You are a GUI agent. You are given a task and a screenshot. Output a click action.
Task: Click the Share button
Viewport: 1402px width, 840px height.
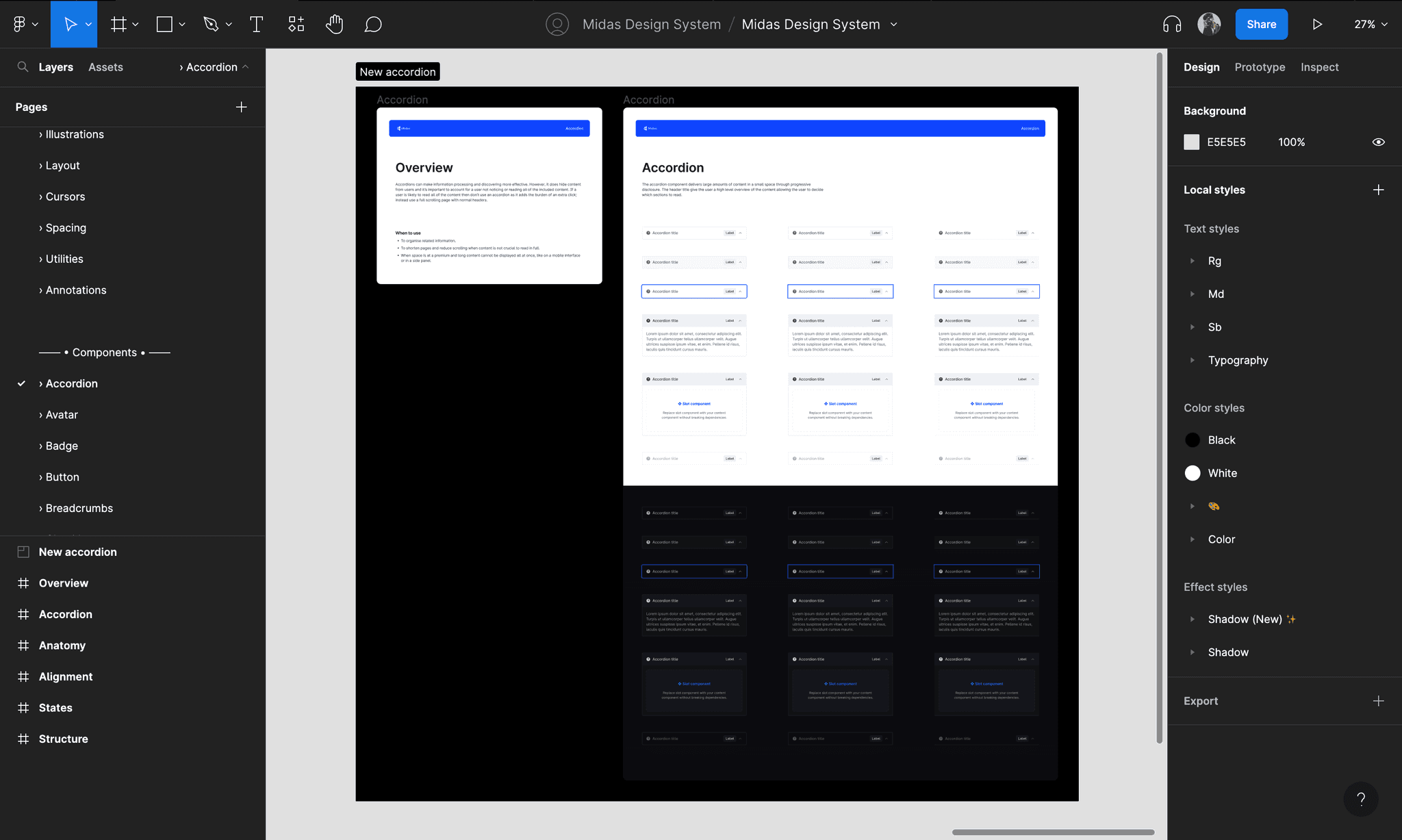pyautogui.click(x=1261, y=25)
